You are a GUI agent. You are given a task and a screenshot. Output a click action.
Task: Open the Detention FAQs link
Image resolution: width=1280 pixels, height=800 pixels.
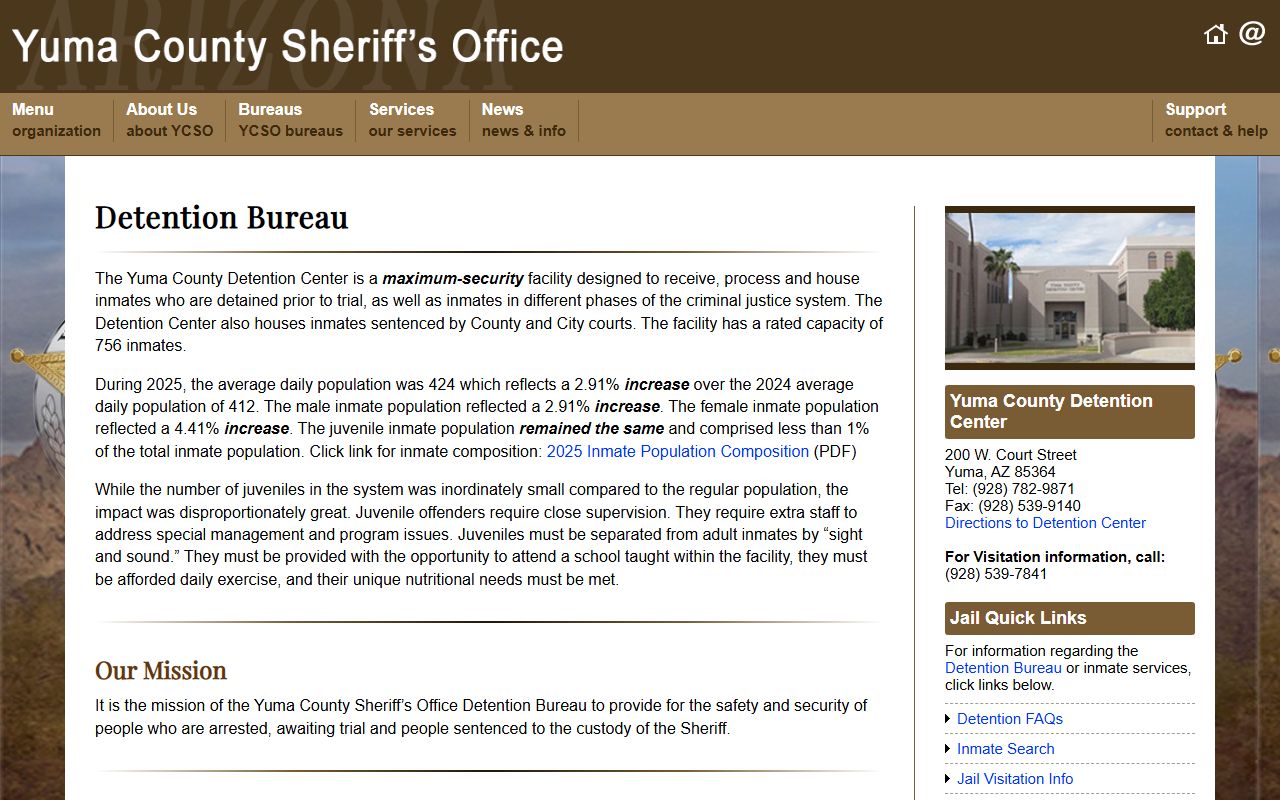[1009, 719]
